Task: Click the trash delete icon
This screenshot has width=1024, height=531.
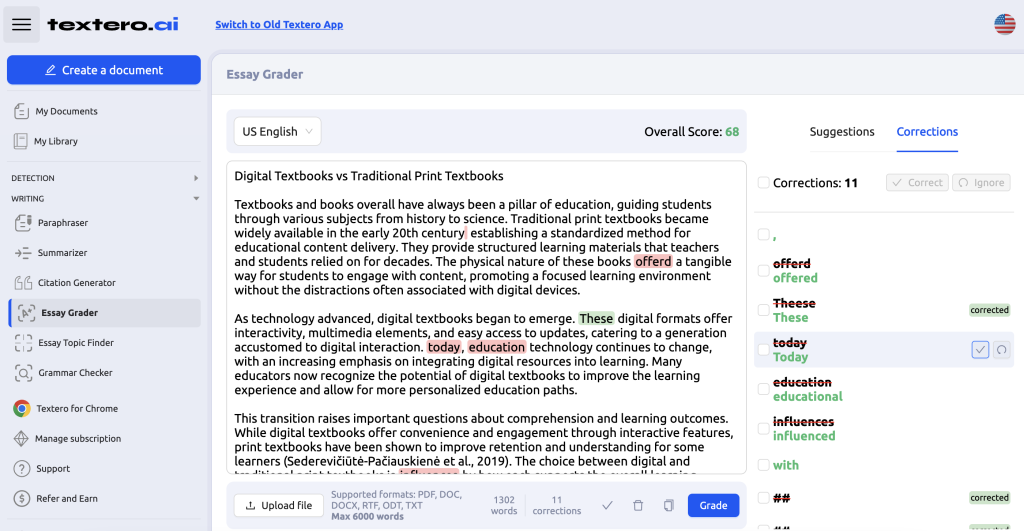Action: pyautogui.click(x=638, y=505)
